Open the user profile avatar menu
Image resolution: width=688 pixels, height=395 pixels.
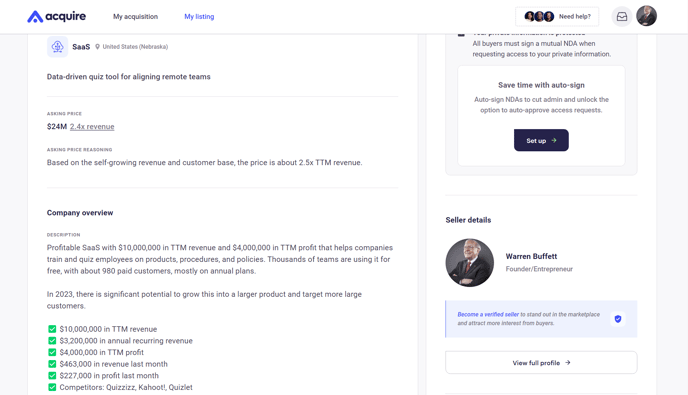(646, 16)
